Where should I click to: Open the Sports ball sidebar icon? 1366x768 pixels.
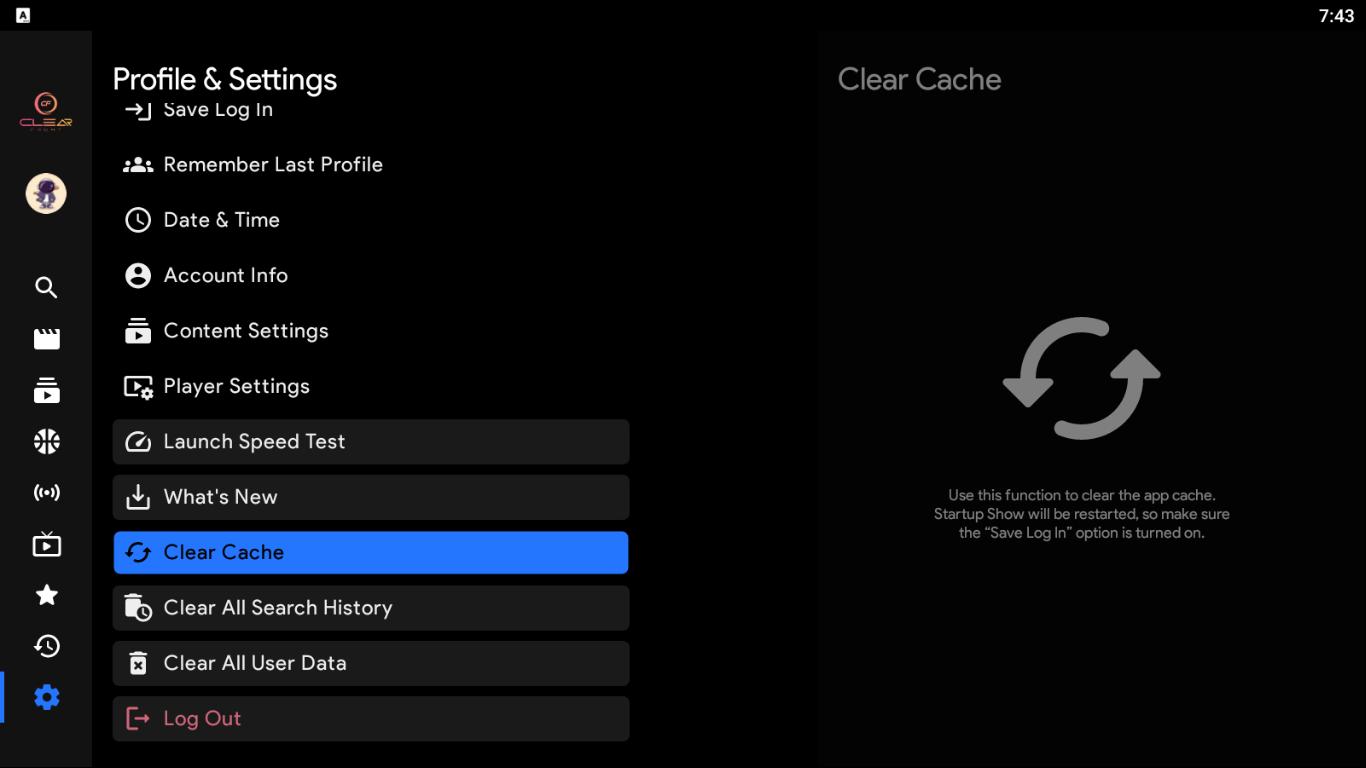(x=46, y=442)
